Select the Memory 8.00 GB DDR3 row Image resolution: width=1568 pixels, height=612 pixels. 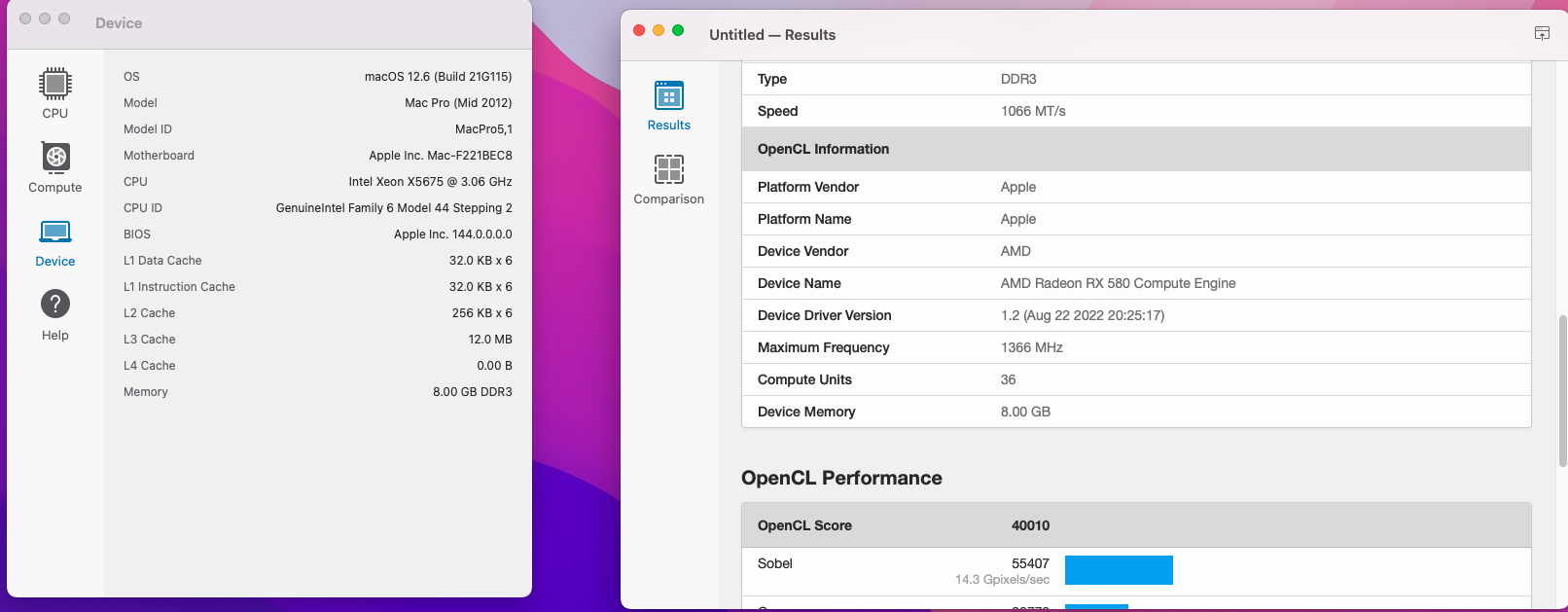(317, 391)
